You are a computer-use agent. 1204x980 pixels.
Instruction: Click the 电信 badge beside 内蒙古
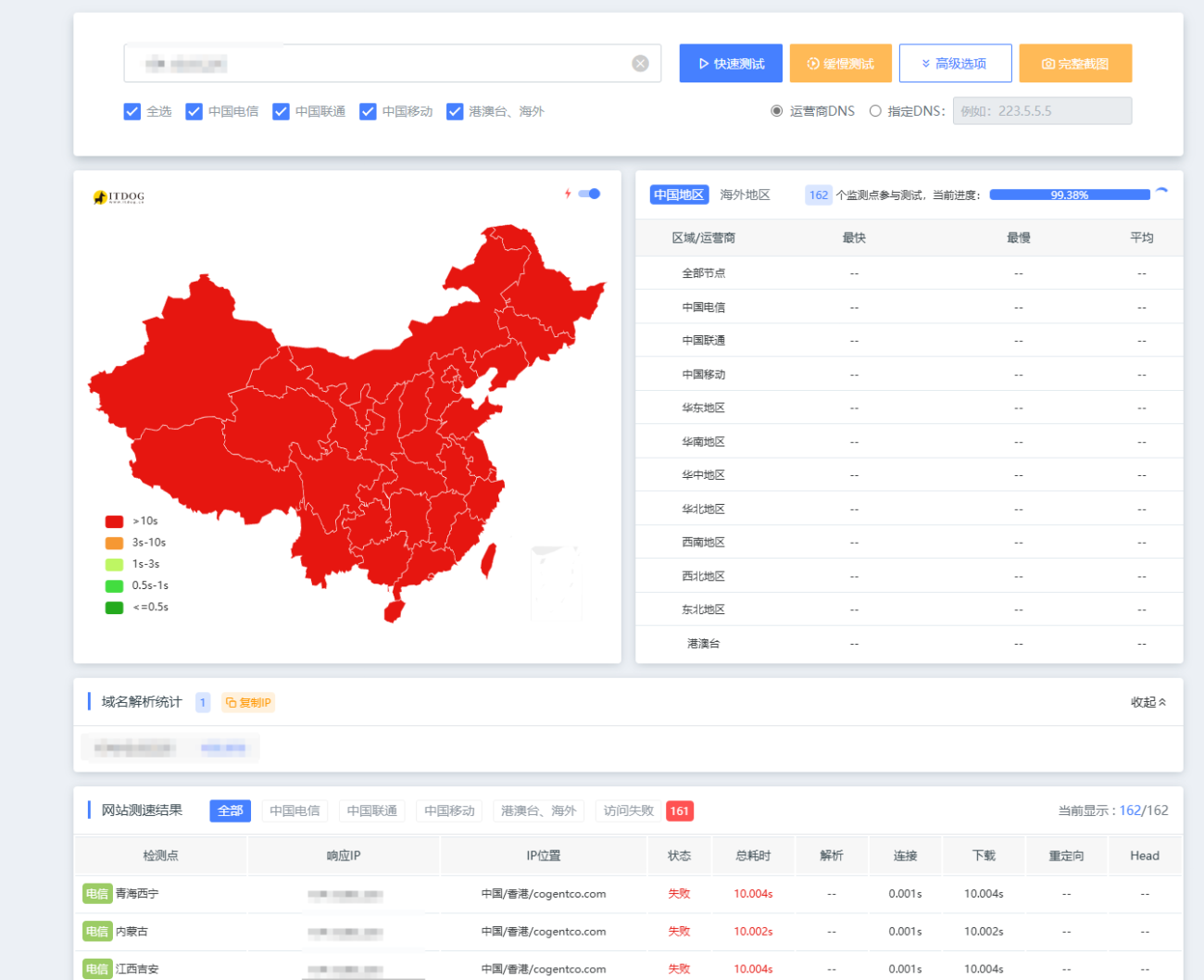(96, 932)
